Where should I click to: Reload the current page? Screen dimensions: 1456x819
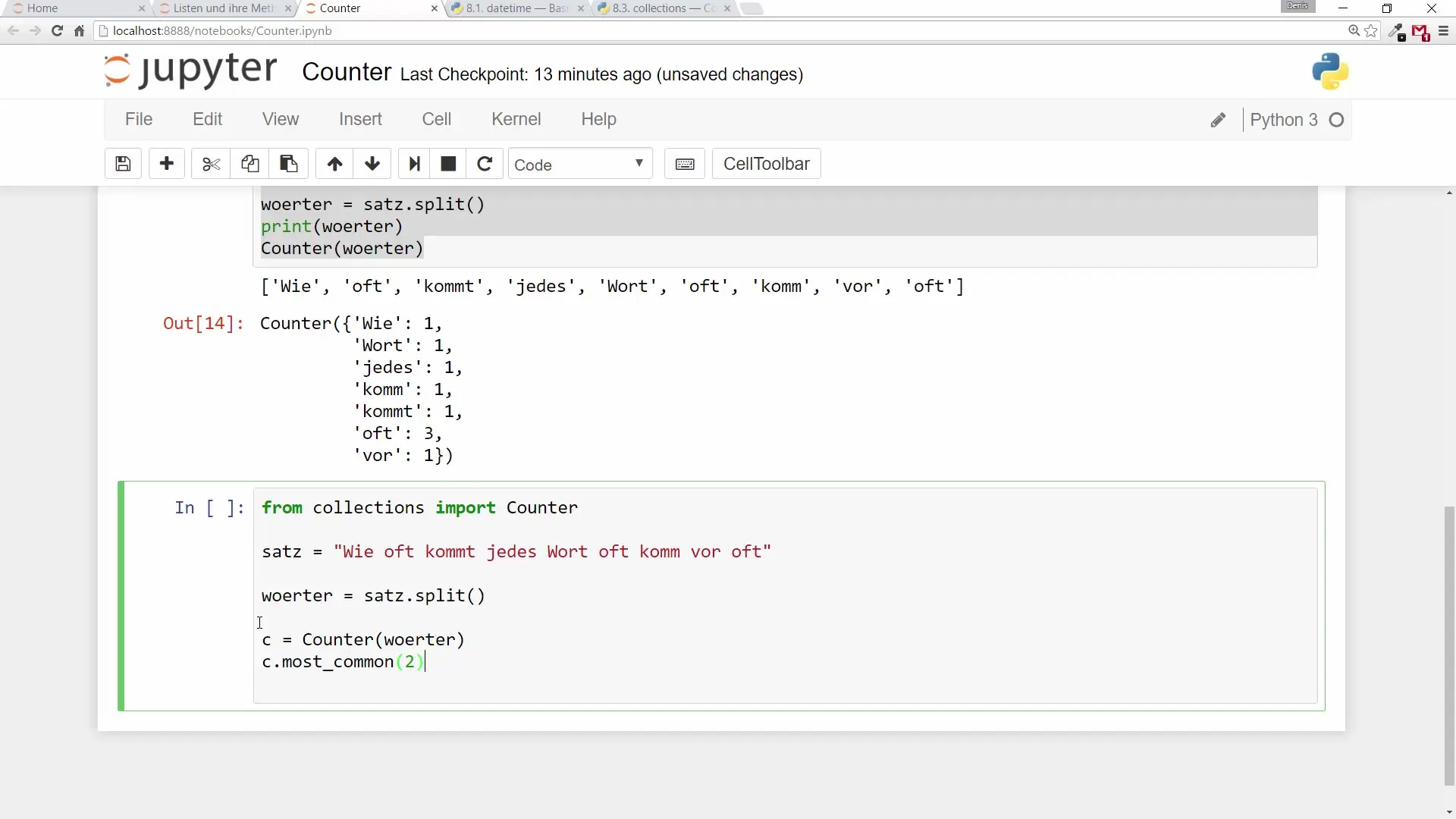tap(57, 31)
